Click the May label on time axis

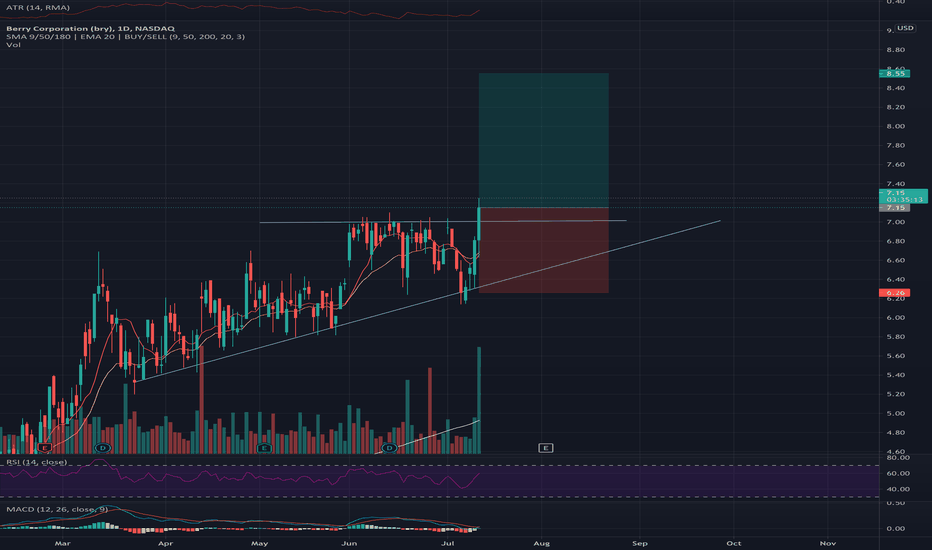click(x=260, y=543)
